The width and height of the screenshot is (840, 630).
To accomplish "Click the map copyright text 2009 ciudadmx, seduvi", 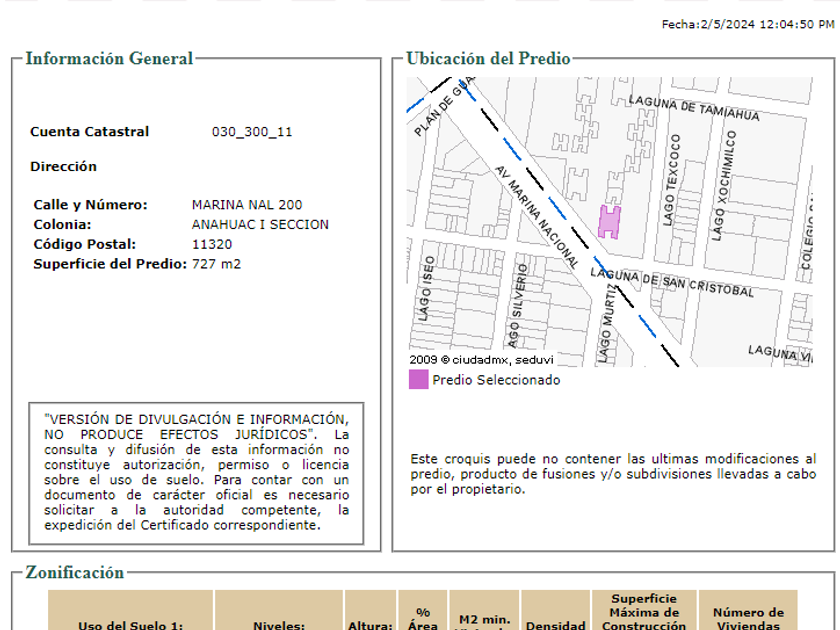I will click(x=481, y=359).
